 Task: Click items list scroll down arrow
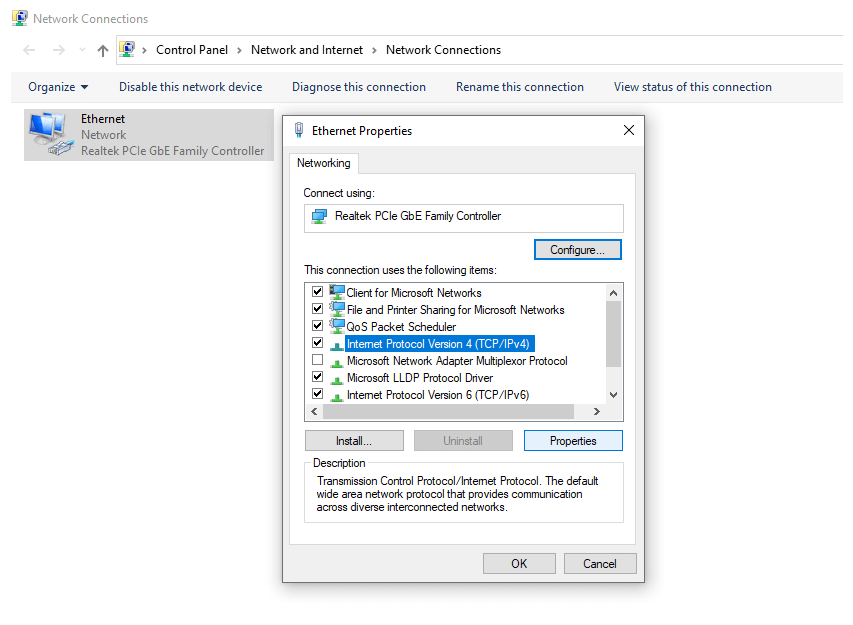pos(614,395)
